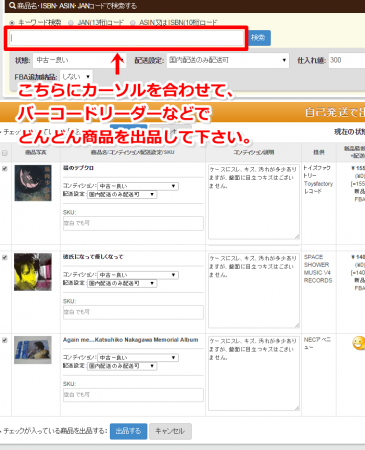Click the SKU field for first product
365x450 pixels.
[x=133, y=223]
